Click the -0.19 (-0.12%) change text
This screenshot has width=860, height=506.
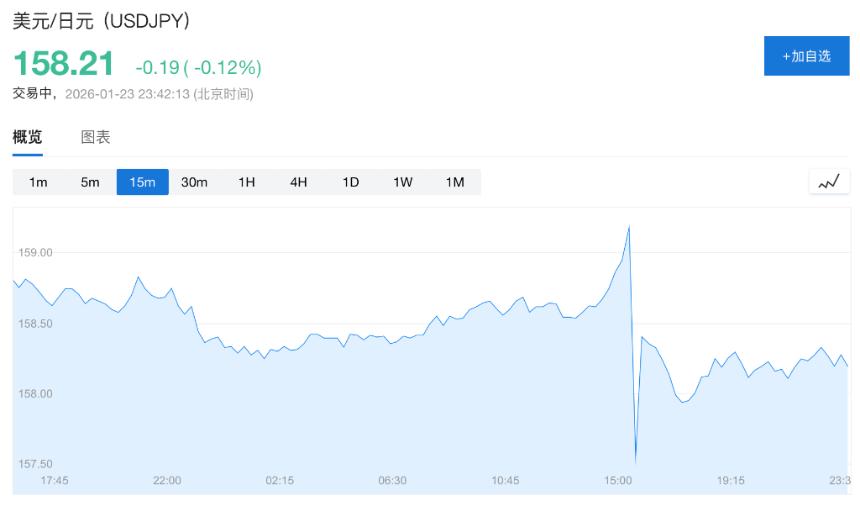(x=198, y=67)
